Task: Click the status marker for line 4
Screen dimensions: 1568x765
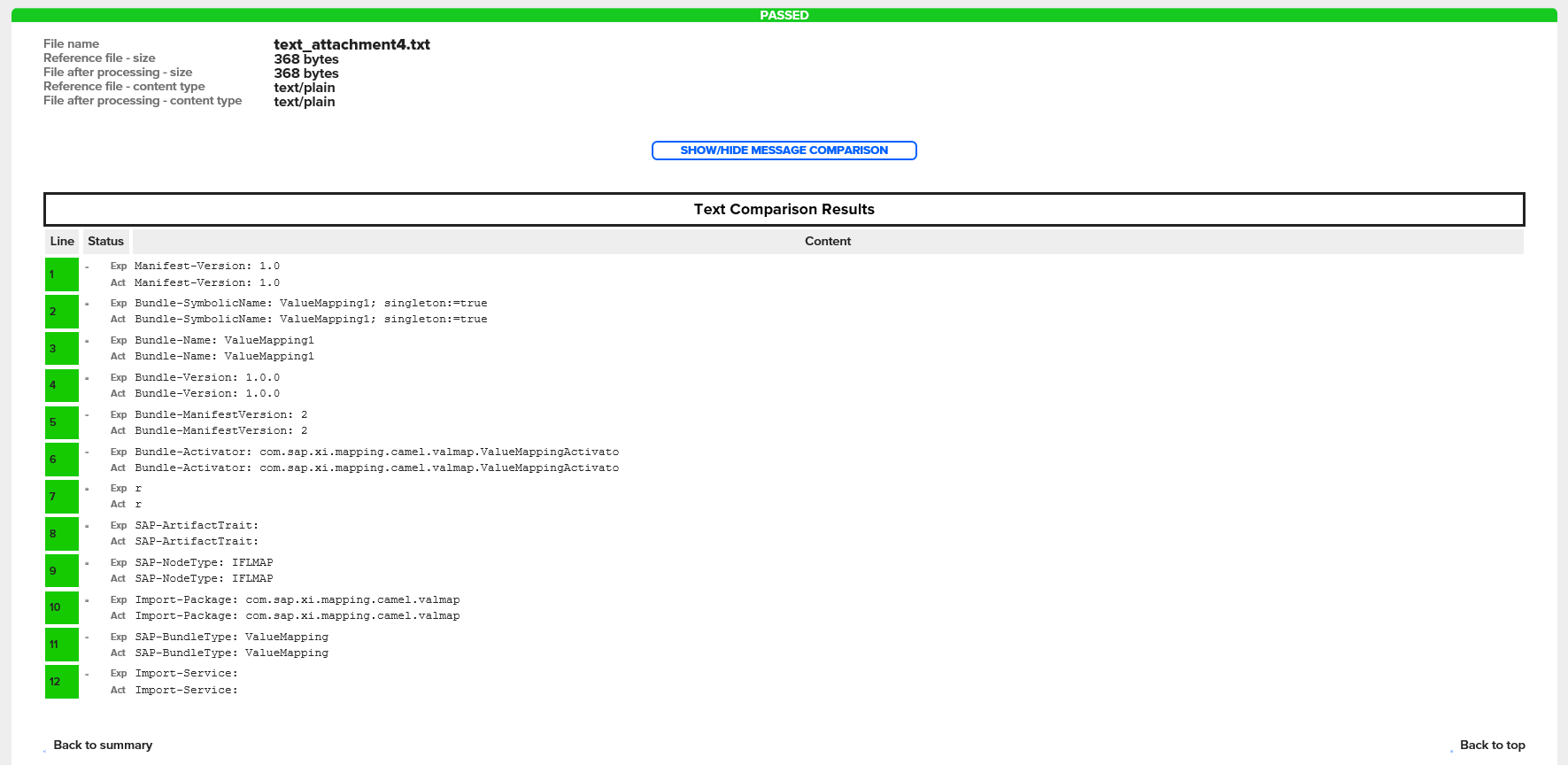Action: [x=87, y=378]
